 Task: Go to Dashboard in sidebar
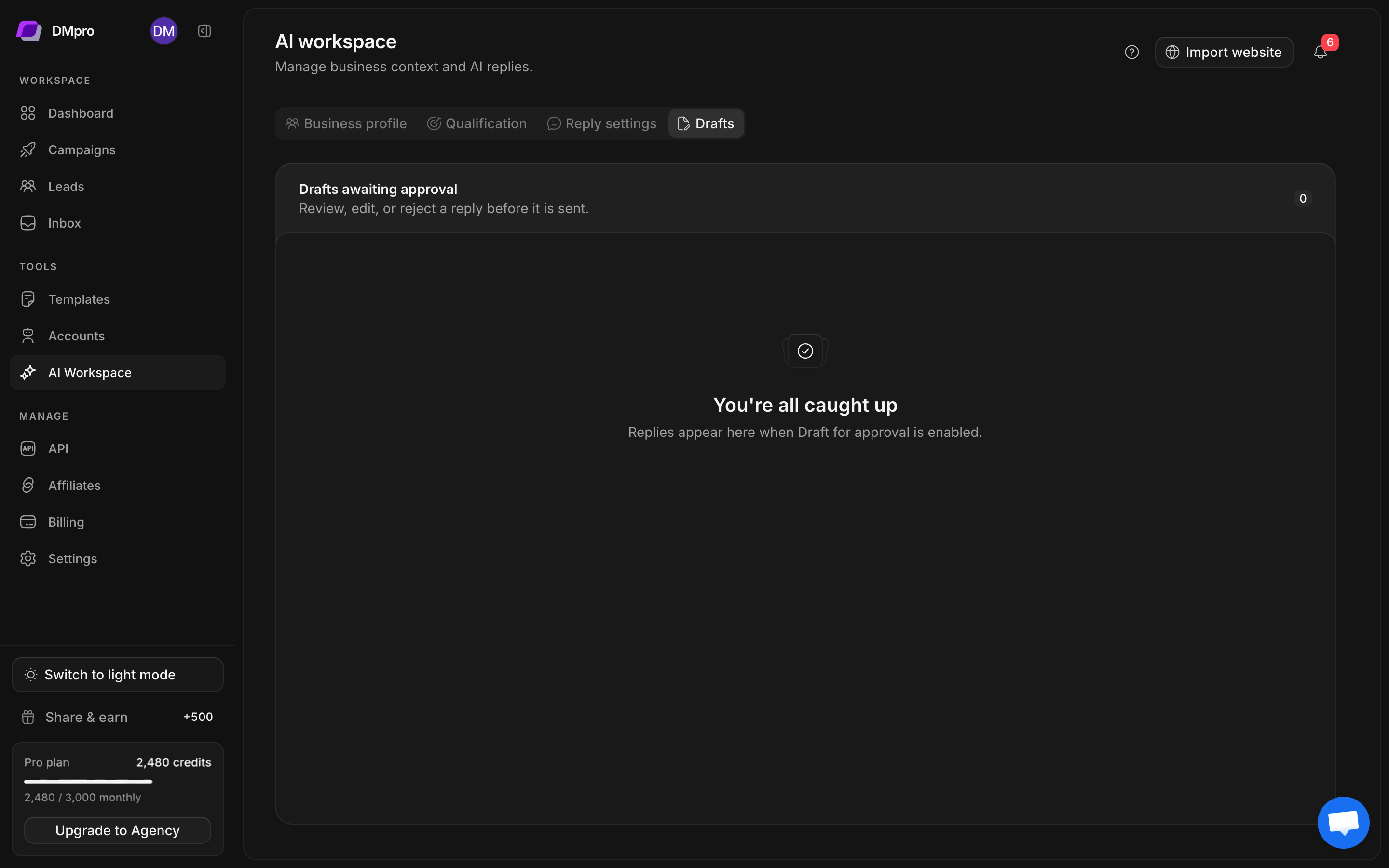118,113
